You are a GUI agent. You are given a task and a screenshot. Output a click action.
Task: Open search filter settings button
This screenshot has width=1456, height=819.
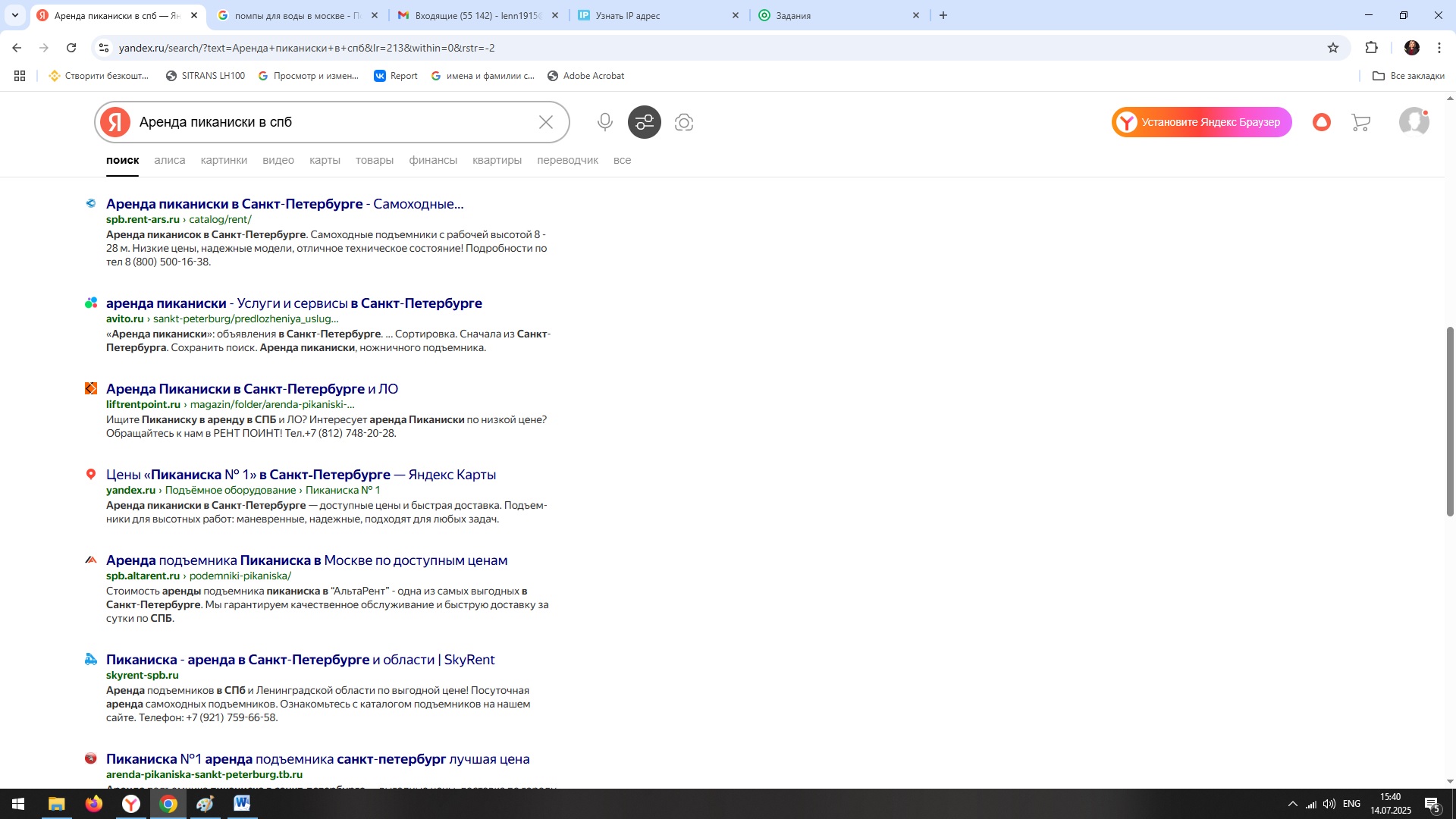click(645, 122)
